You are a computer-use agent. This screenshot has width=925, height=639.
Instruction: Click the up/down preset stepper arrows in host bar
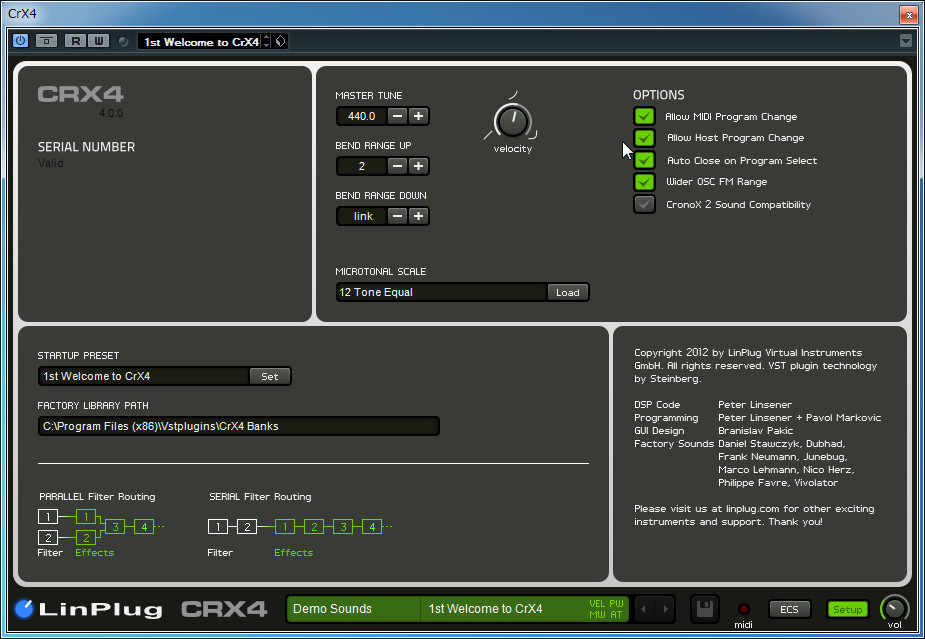(x=267, y=41)
